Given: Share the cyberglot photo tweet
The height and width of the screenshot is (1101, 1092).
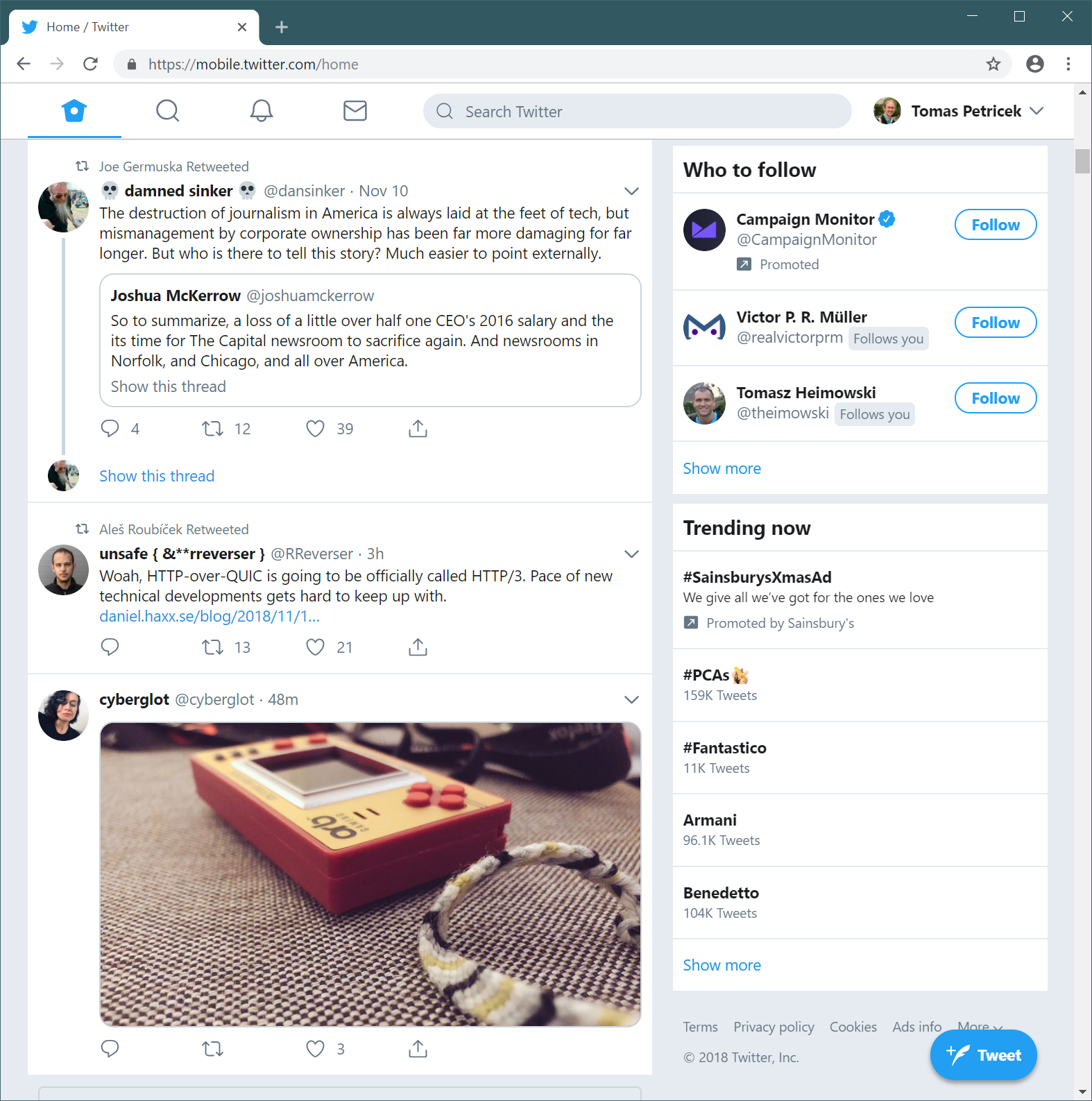Looking at the screenshot, I should point(418,1048).
